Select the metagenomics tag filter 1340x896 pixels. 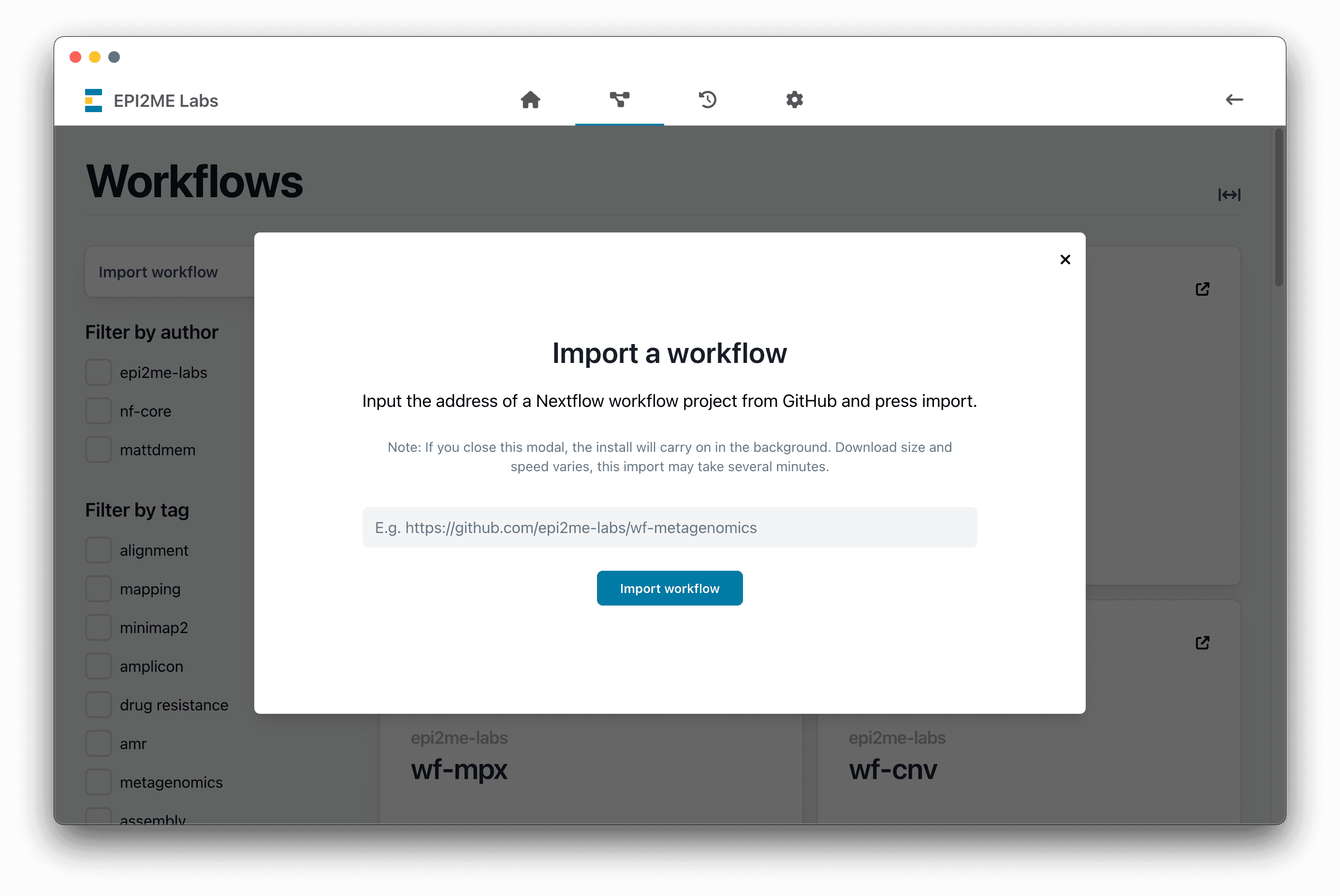(97, 782)
